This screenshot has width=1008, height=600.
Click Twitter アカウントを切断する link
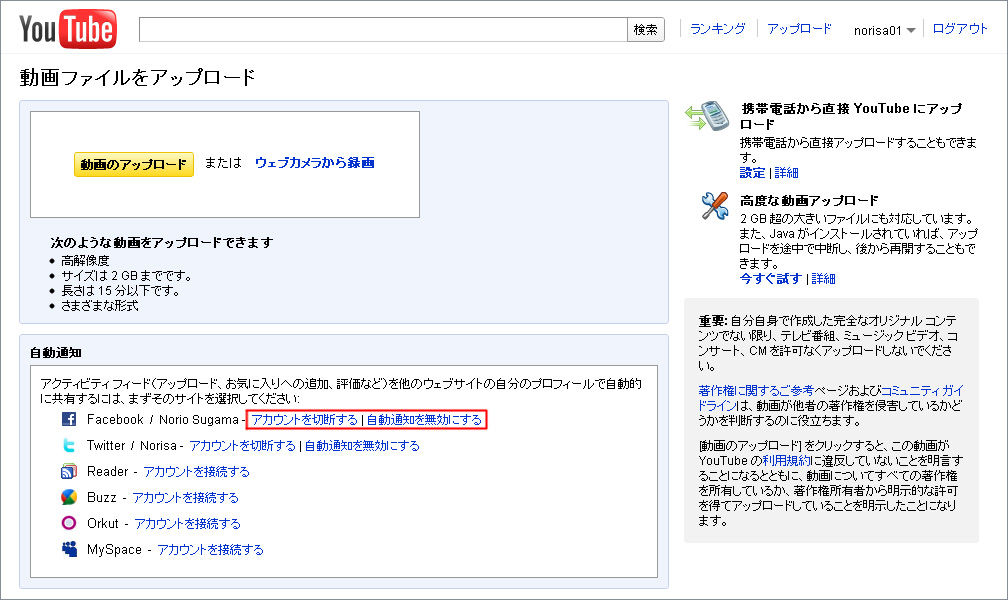click(x=242, y=446)
